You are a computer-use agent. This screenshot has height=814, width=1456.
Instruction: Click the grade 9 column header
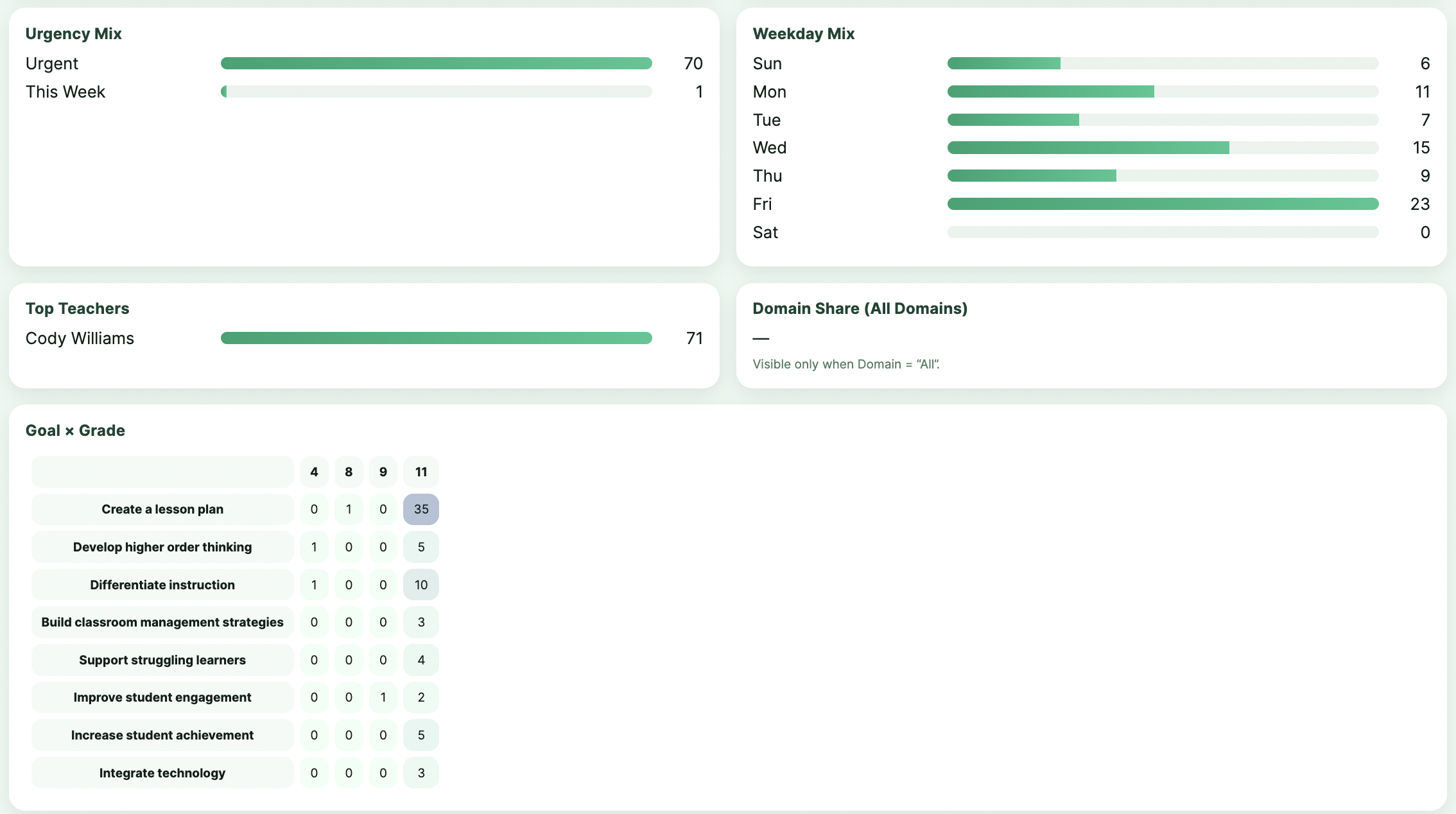point(383,472)
